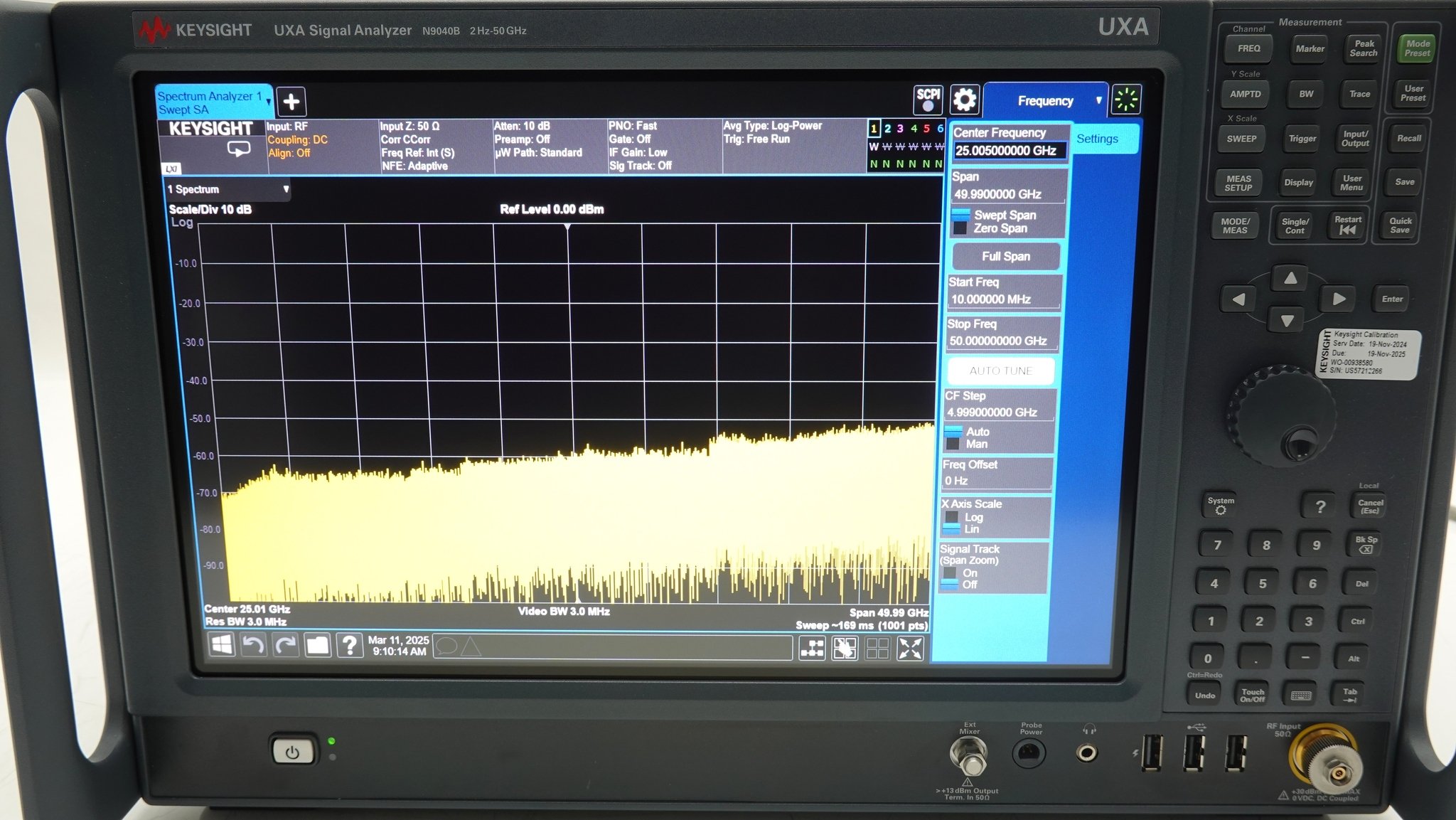The height and width of the screenshot is (820, 1456).
Task: Open system settings gear icon
Action: (964, 100)
